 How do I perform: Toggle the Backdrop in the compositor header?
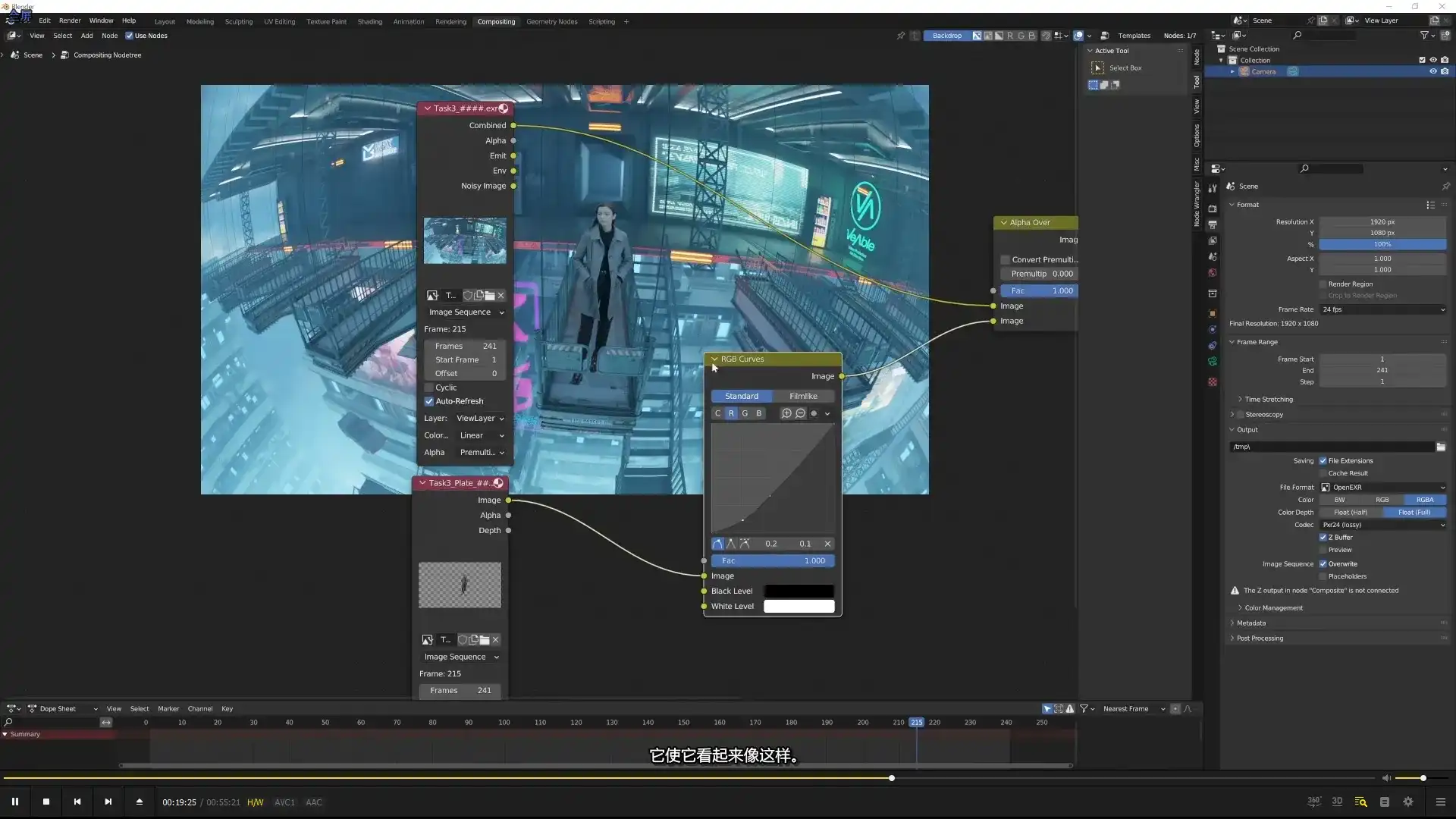pyautogui.click(x=947, y=35)
